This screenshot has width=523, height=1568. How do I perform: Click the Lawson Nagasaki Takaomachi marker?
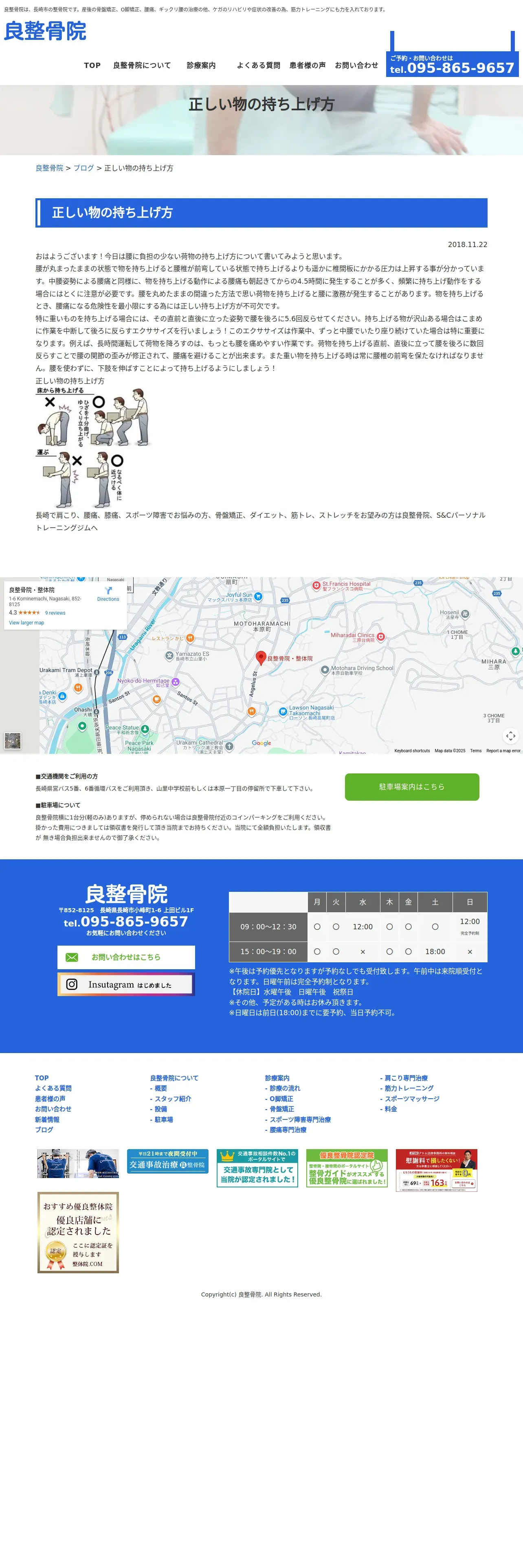283,711
